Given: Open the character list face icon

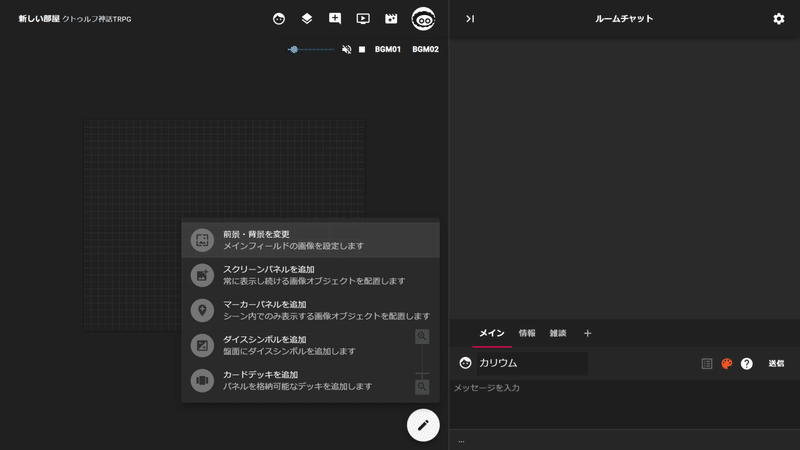Looking at the screenshot, I should [279, 19].
